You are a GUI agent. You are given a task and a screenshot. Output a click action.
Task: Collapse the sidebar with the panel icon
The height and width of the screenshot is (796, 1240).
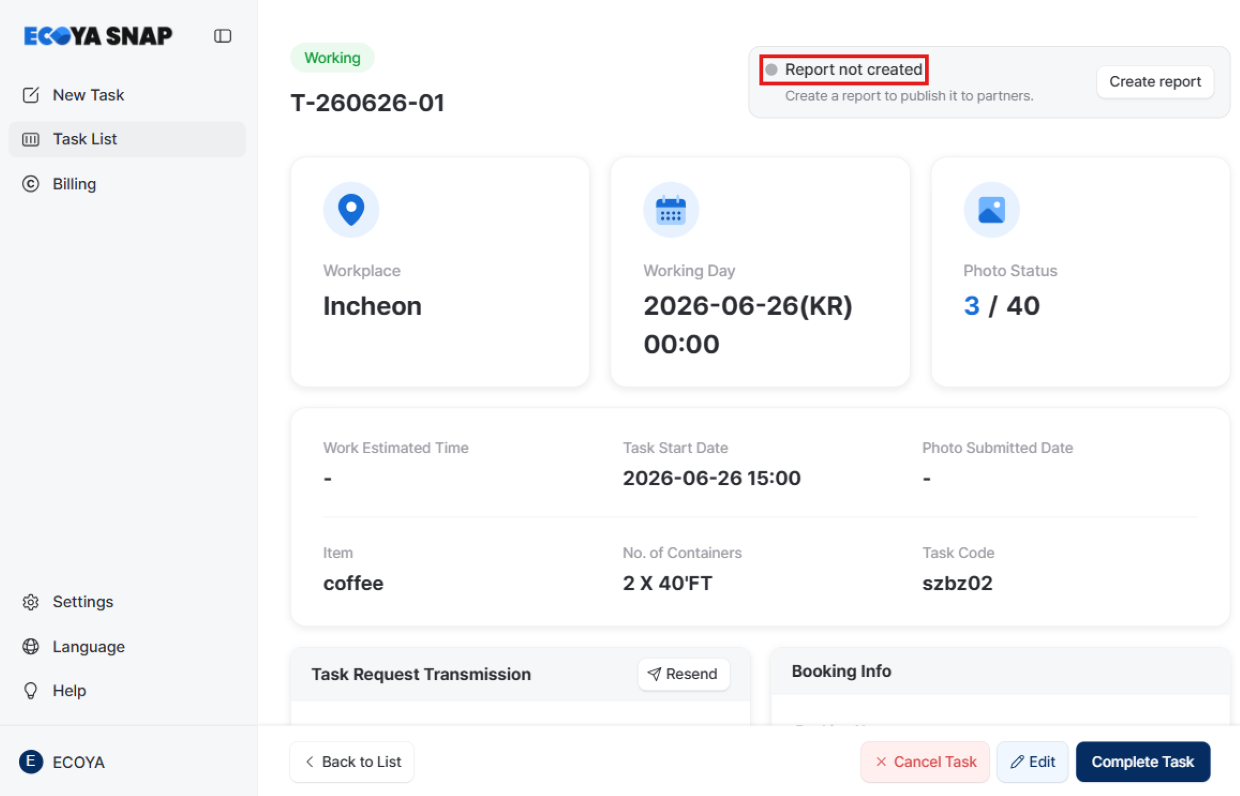(223, 36)
